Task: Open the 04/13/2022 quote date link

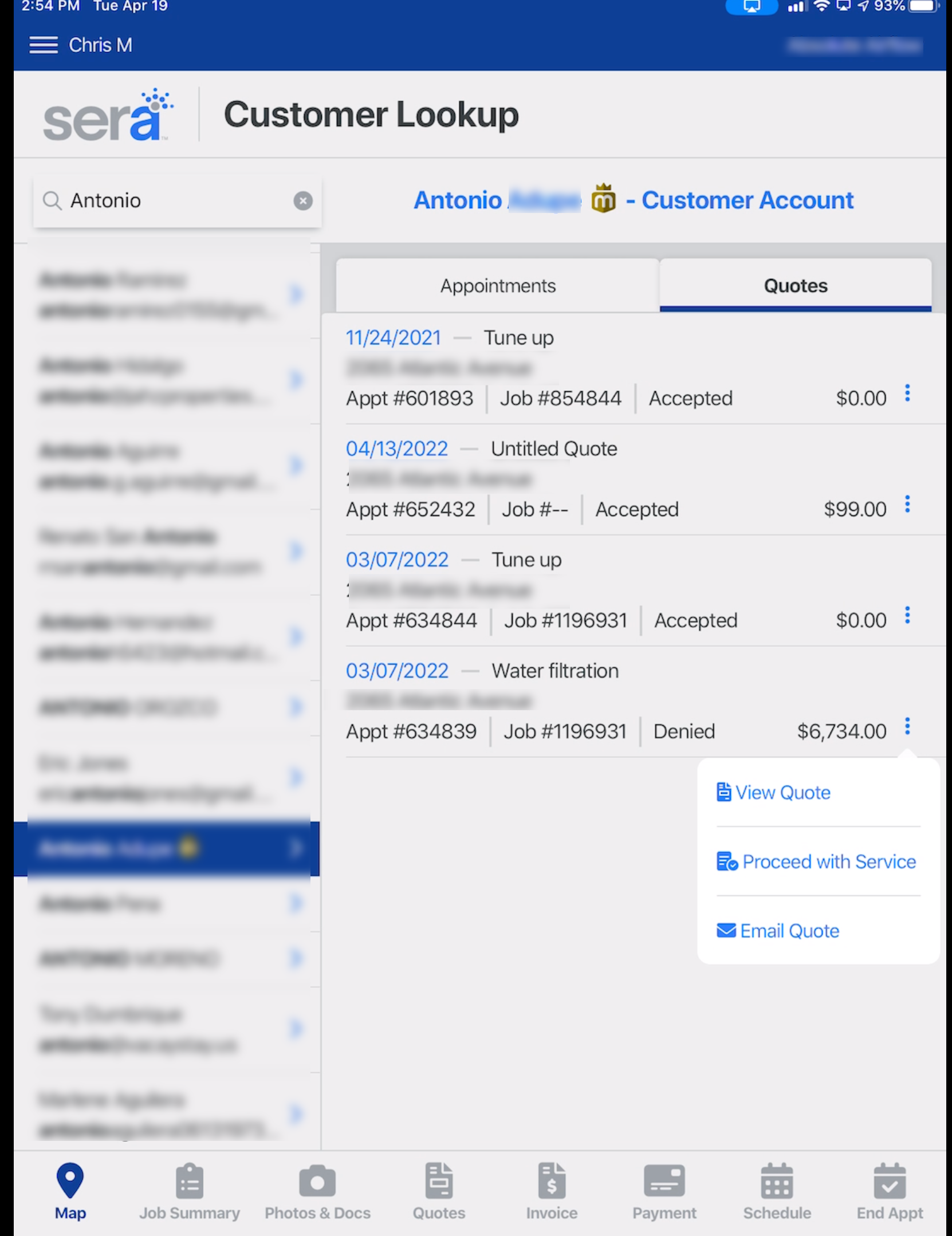Action: [x=397, y=448]
